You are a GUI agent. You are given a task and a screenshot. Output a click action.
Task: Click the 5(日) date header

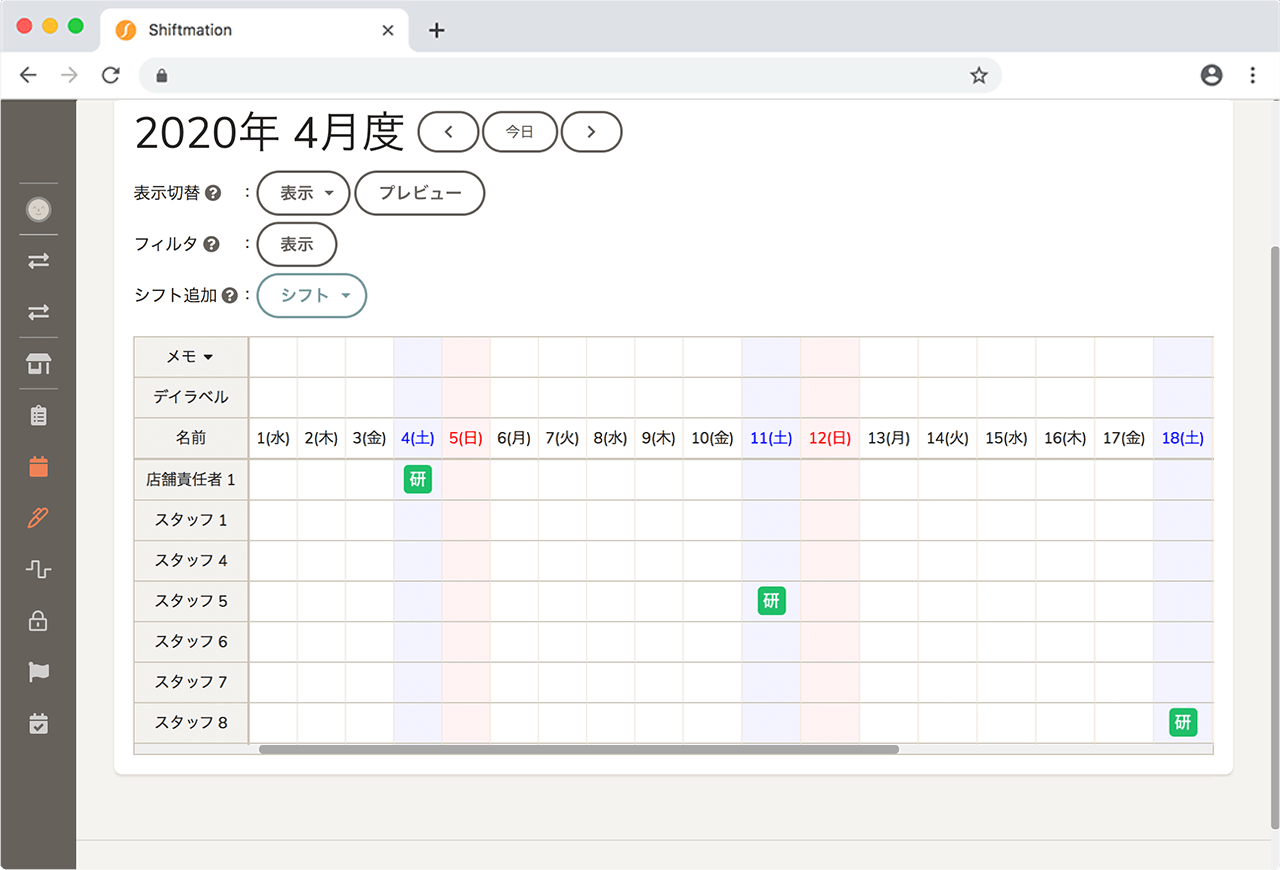[466, 438]
